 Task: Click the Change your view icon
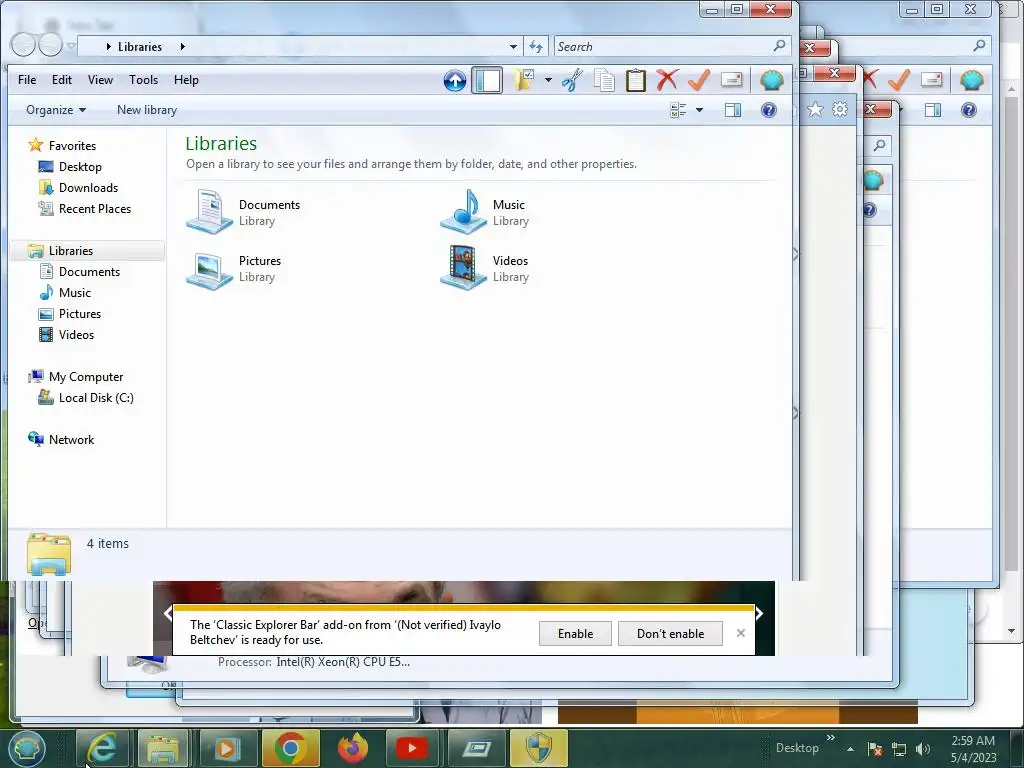[678, 110]
